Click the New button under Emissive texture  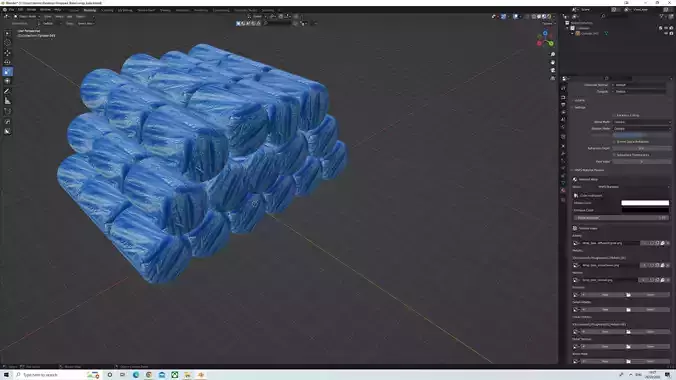(x=605, y=295)
